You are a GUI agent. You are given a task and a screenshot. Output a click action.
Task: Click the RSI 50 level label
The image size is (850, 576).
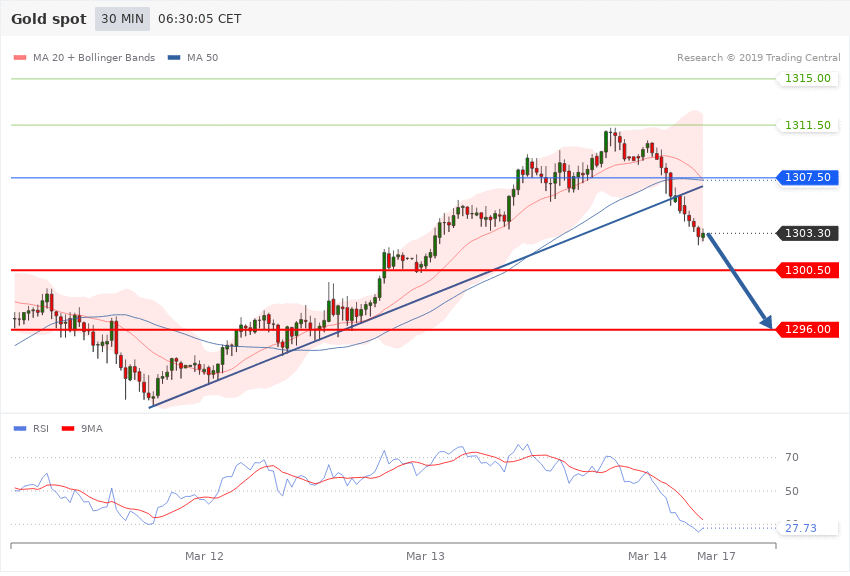coord(792,491)
